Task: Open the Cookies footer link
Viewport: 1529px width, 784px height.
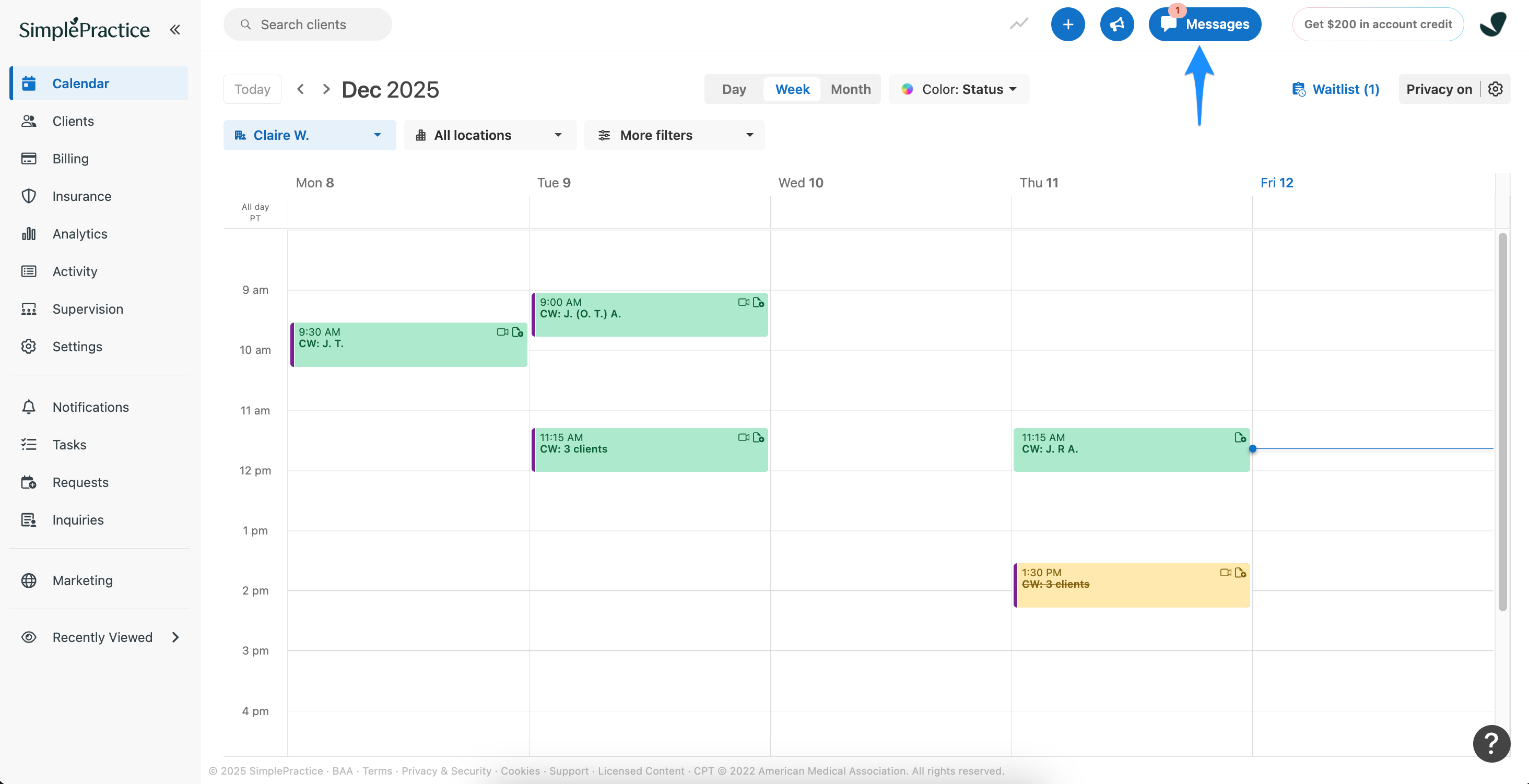Action: coord(520,770)
